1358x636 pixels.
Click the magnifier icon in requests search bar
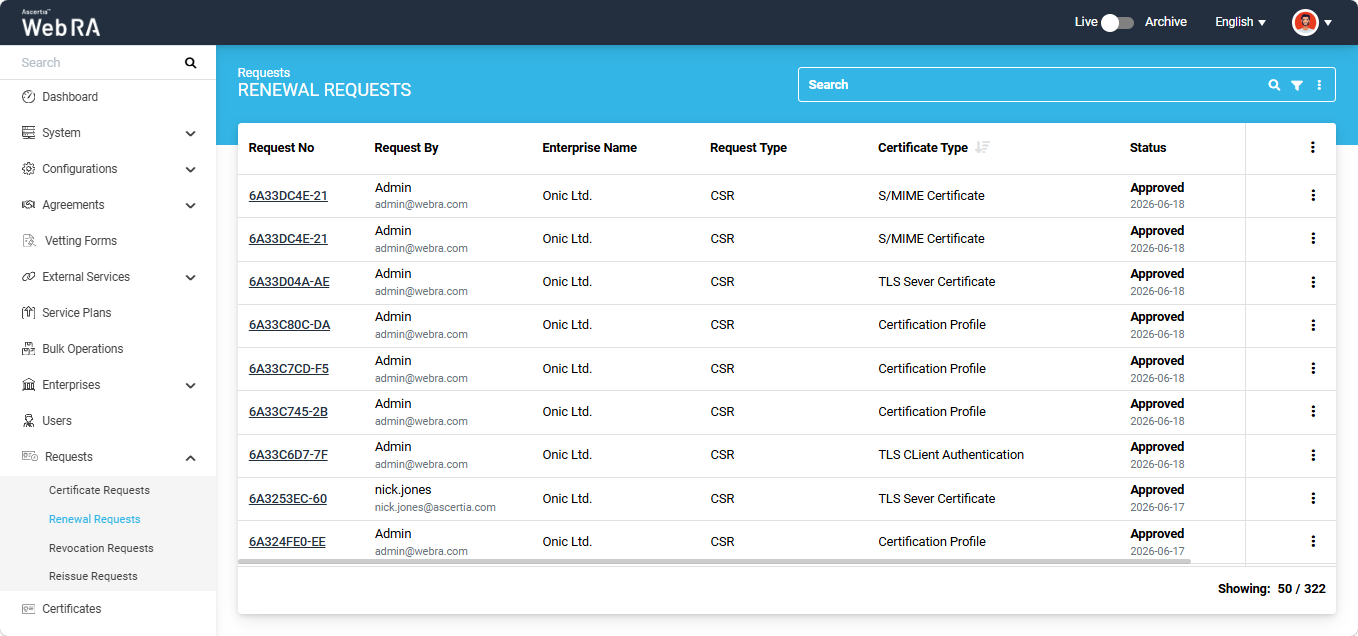pyautogui.click(x=1274, y=85)
